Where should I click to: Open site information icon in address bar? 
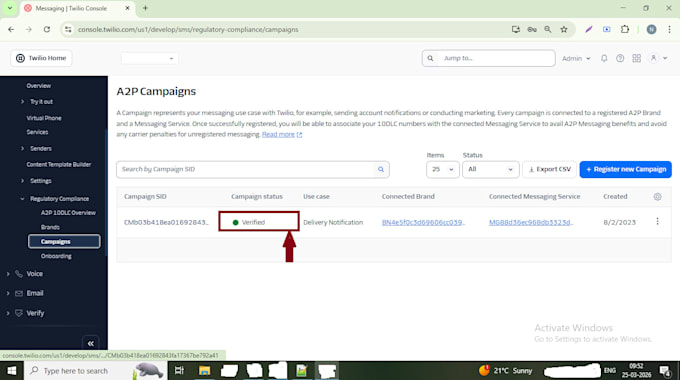click(68, 29)
